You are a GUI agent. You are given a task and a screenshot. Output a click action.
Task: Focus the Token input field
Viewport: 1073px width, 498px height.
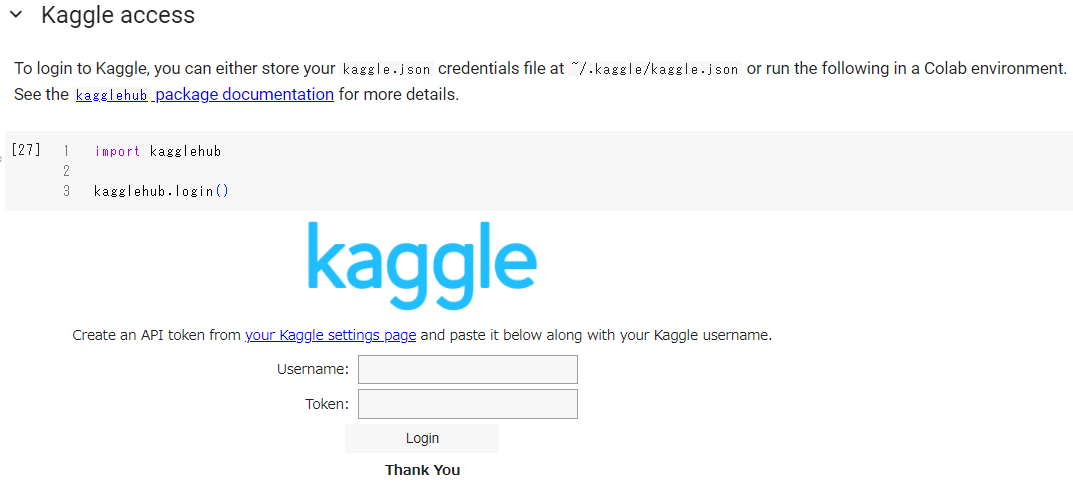pos(468,404)
